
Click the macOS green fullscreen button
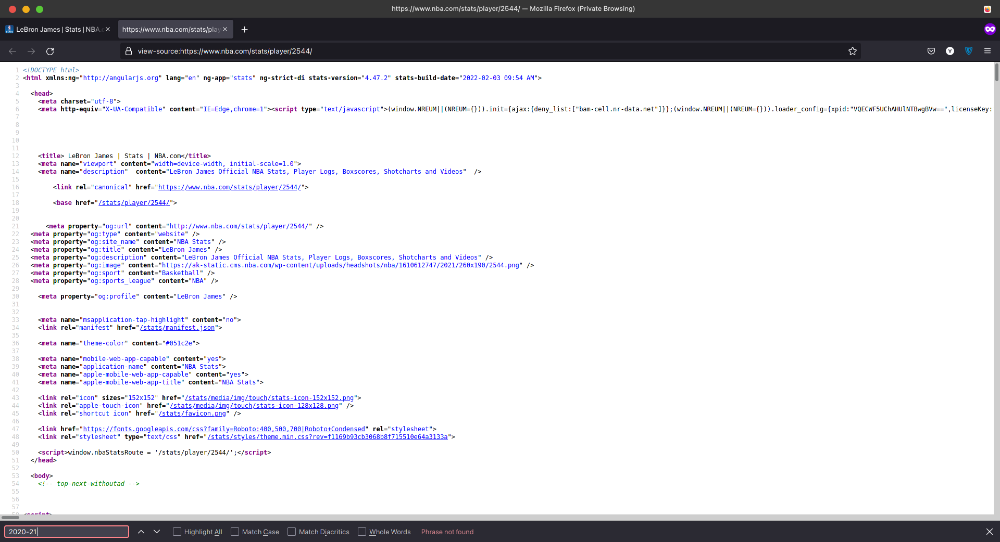[40, 9]
